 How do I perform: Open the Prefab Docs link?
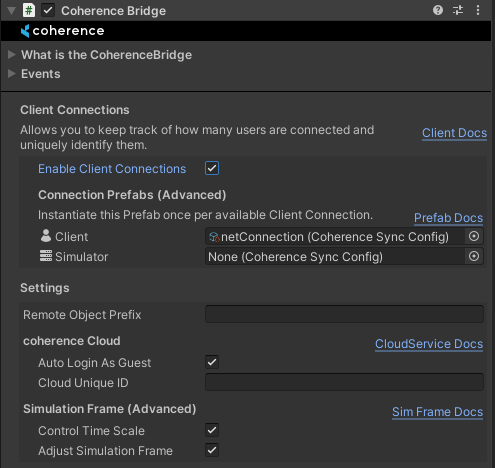448,218
